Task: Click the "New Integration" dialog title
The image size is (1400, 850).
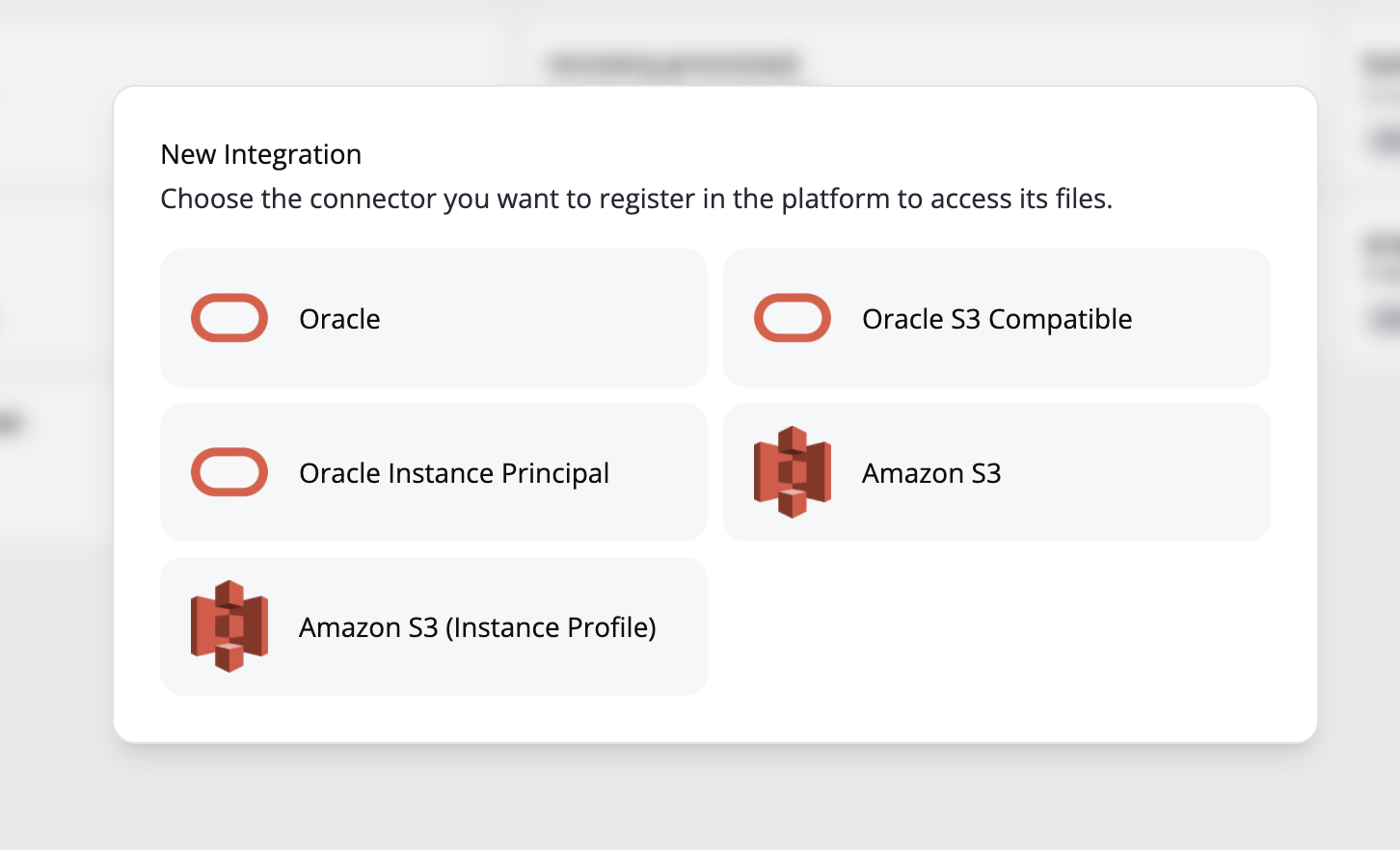Action: coord(261,153)
